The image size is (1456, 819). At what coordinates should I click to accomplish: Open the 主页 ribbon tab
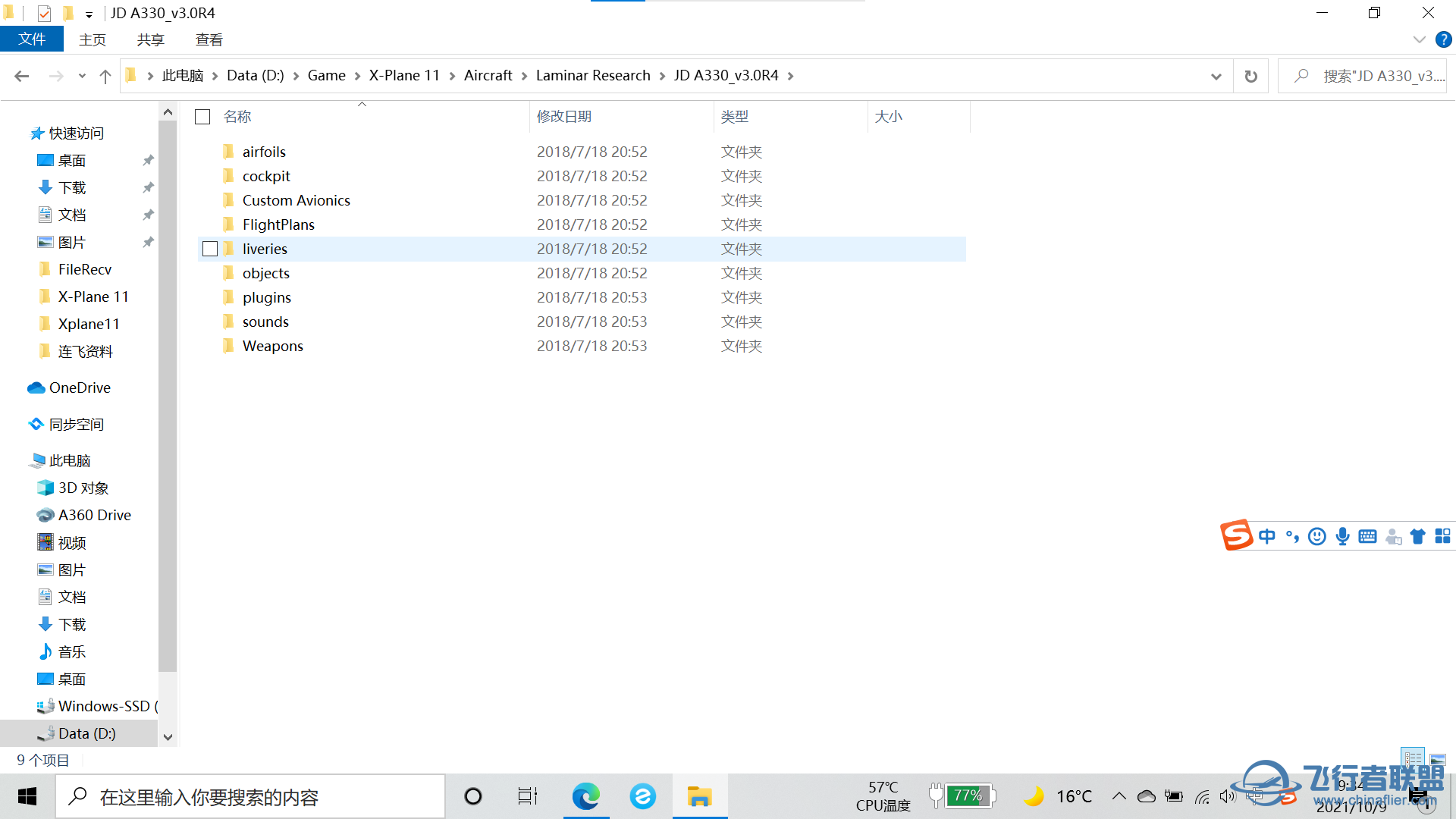point(93,39)
